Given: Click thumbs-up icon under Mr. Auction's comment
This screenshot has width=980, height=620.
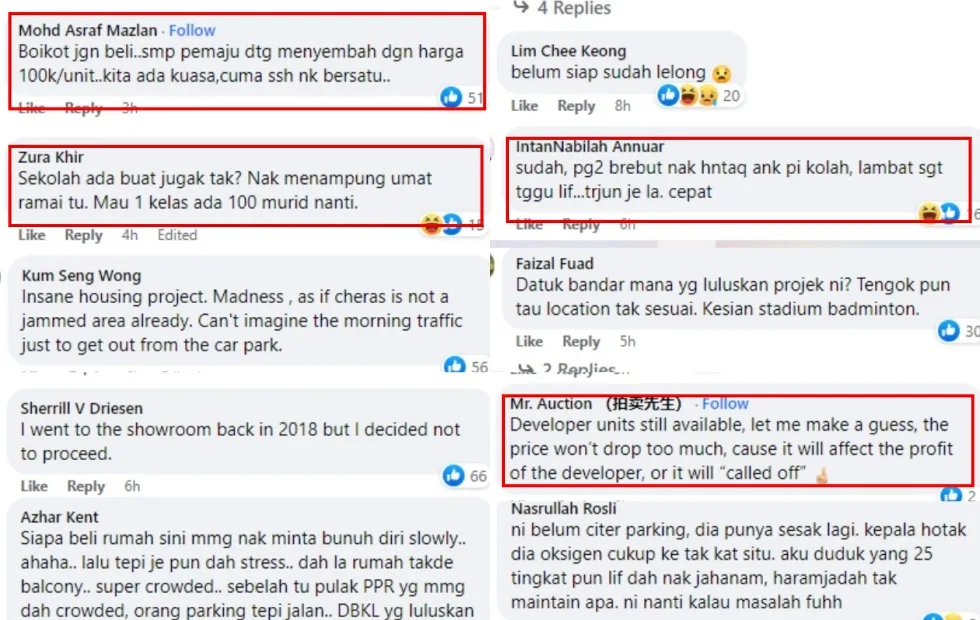Looking at the screenshot, I should tap(951, 495).
